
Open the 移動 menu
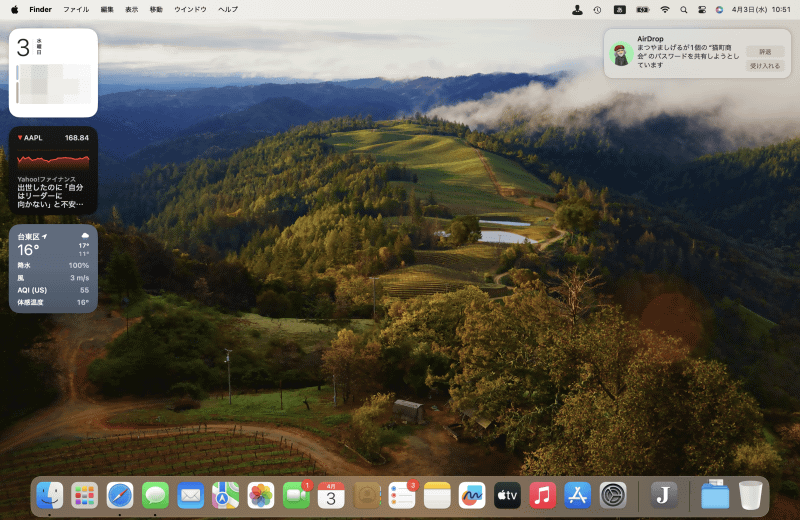click(156, 9)
